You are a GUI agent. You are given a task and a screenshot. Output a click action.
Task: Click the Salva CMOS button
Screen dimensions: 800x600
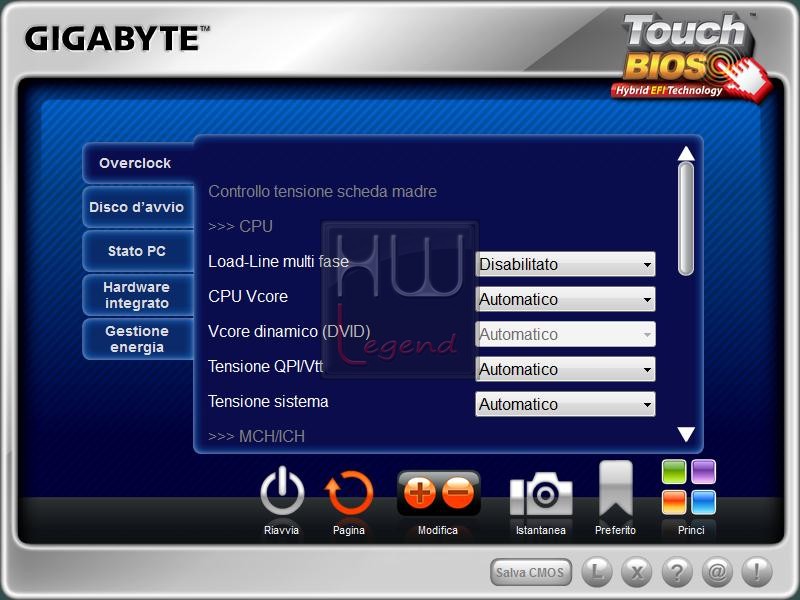pos(531,572)
